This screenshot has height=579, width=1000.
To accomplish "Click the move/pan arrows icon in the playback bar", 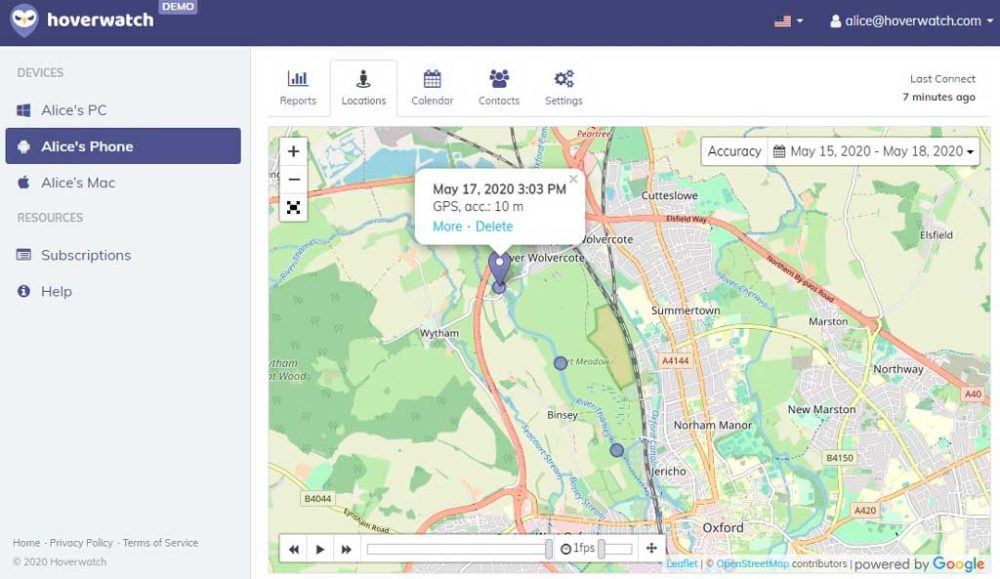I will point(651,548).
